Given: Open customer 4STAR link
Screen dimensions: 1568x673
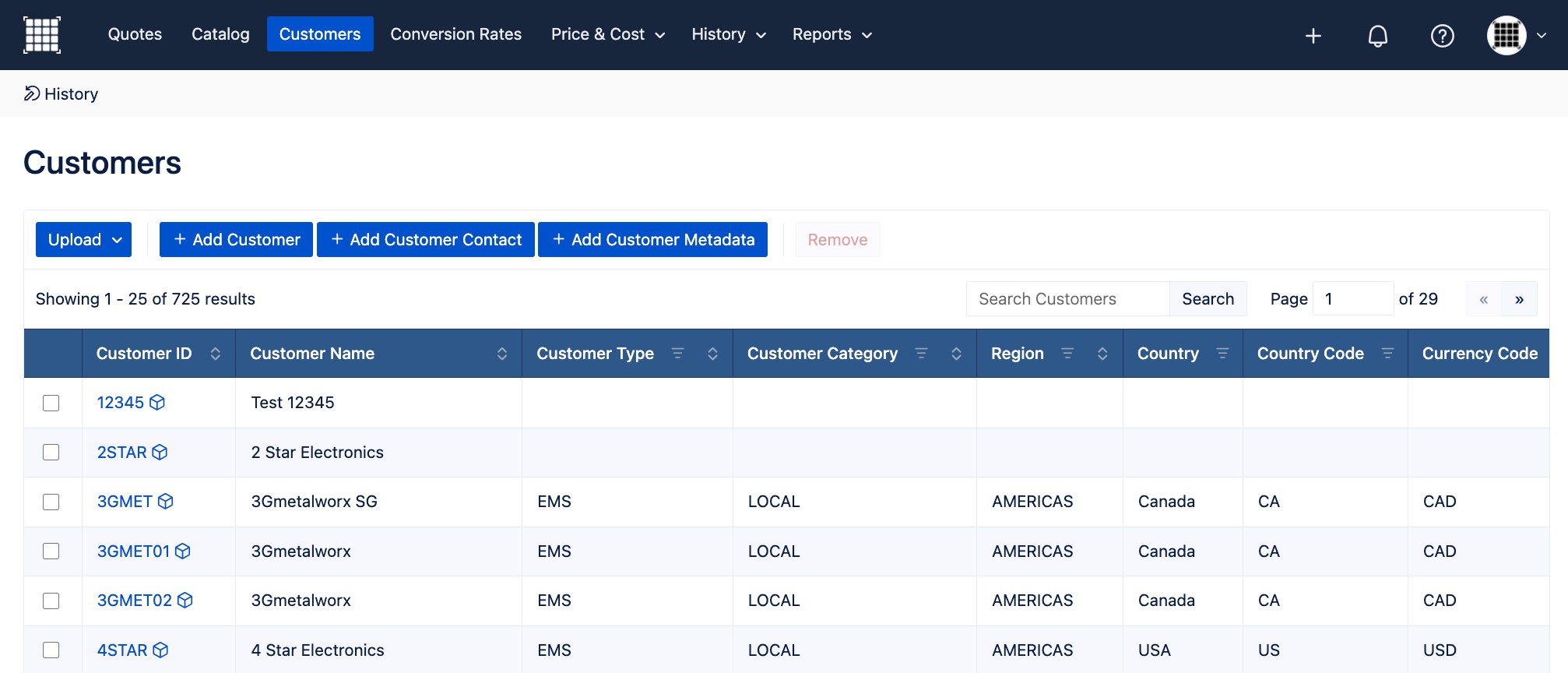Looking at the screenshot, I should click(122, 650).
